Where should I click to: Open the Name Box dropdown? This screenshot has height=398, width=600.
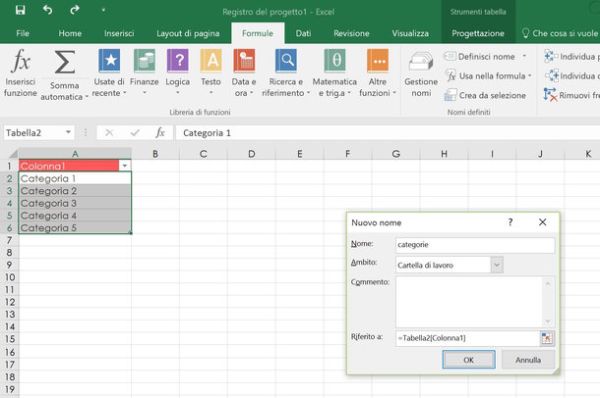(68, 132)
